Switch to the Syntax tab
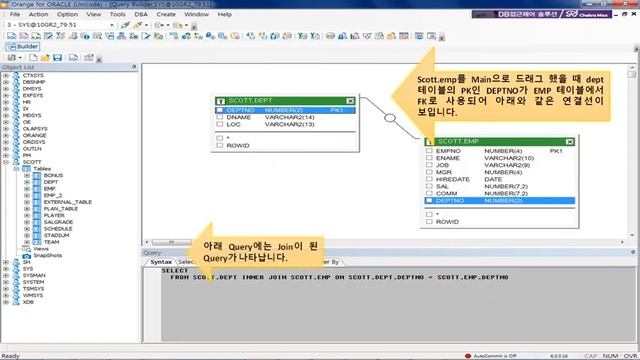Image resolution: width=640 pixels, height=360 pixels. pyautogui.click(x=161, y=262)
